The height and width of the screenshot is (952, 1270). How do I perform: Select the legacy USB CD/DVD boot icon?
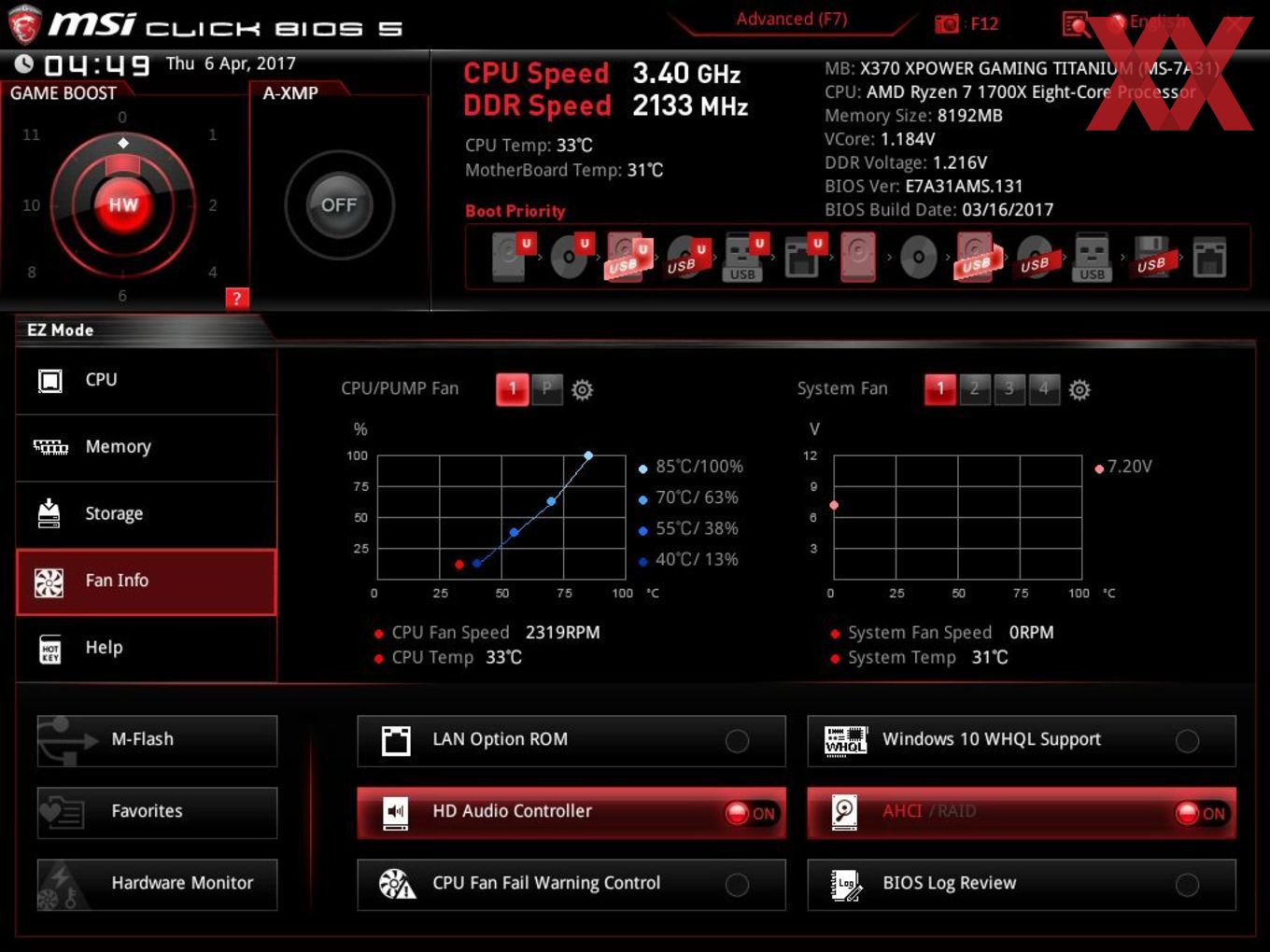tap(1036, 258)
